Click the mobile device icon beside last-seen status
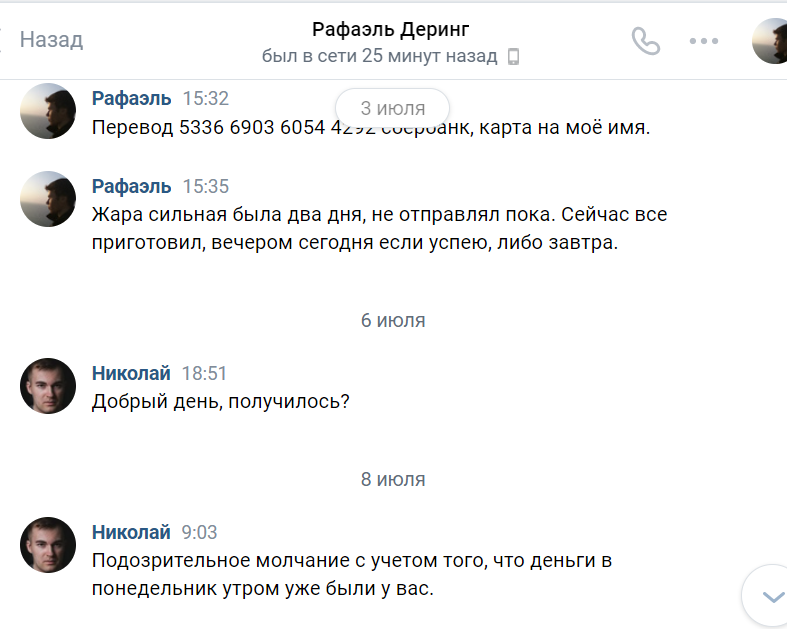This screenshot has width=787, height=629. [514, 56]
